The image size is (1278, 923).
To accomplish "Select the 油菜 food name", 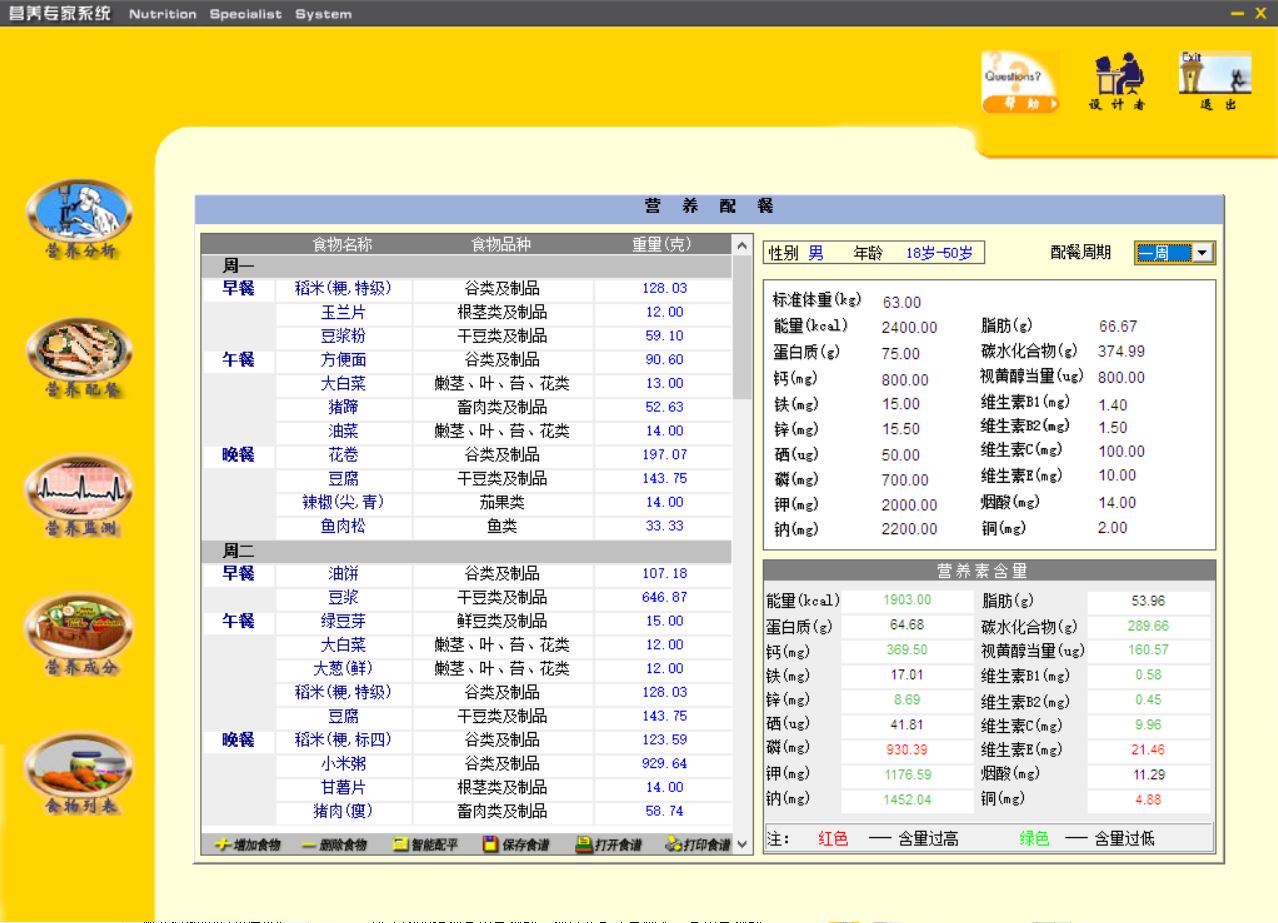I will tap(342, 431).
